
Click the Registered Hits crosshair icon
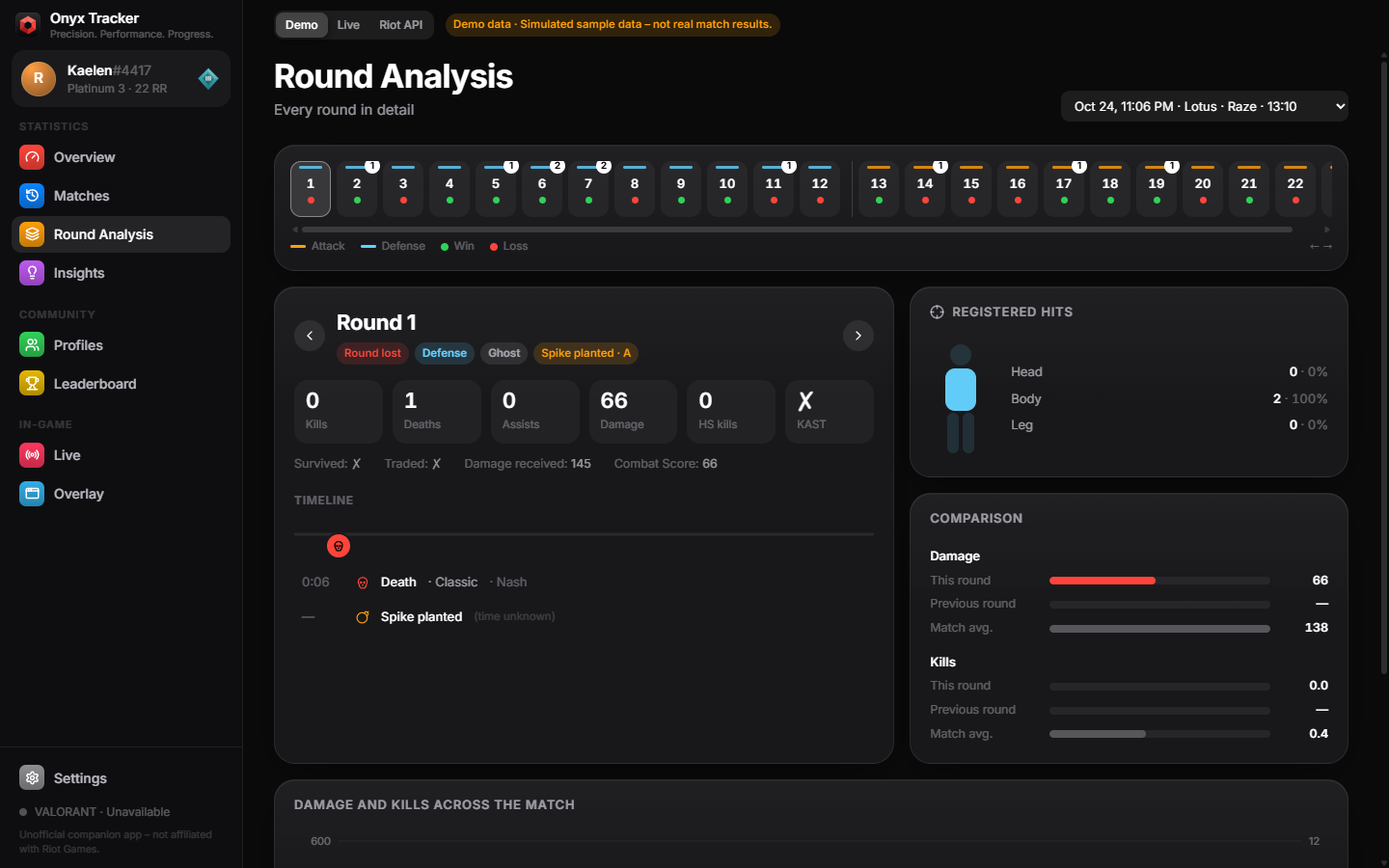point(937,312)
